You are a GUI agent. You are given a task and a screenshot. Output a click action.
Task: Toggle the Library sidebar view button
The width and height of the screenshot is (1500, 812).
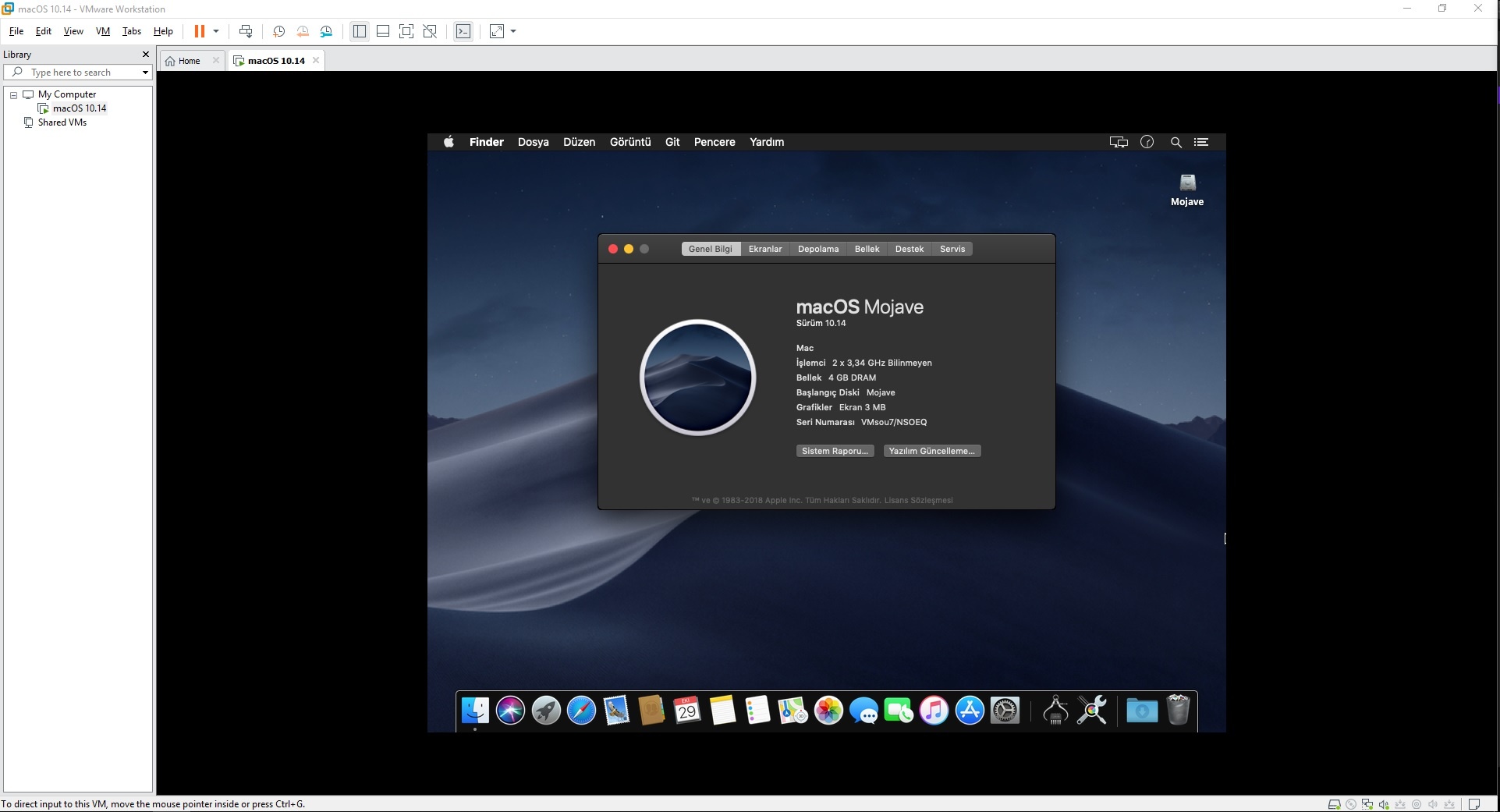point(360,31)
